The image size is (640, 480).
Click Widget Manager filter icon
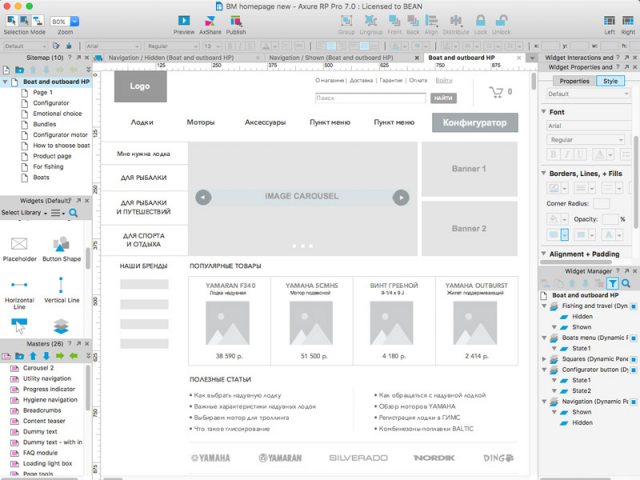pos(612,283)
